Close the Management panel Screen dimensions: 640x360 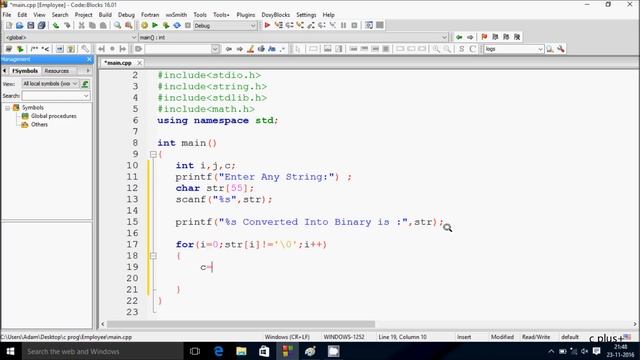pyautogui.click(x=89, y=60)
